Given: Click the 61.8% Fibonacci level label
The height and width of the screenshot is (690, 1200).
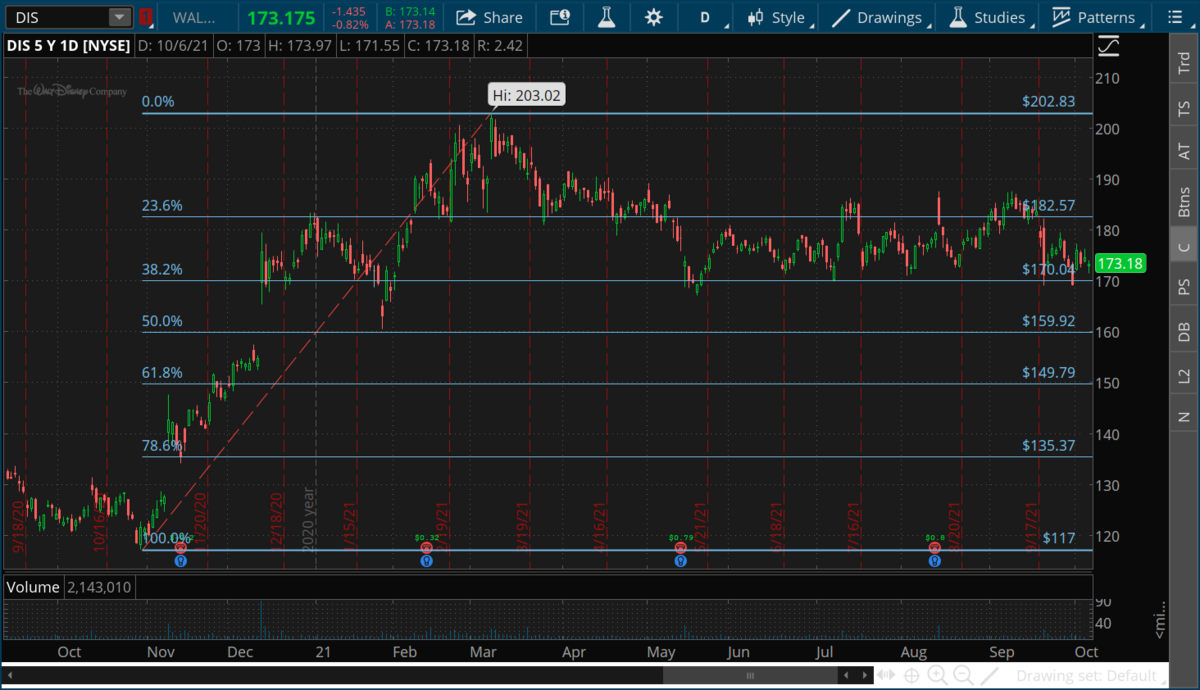Looking at the screenshot, I should pyautogui.click(x=161, y=373).
